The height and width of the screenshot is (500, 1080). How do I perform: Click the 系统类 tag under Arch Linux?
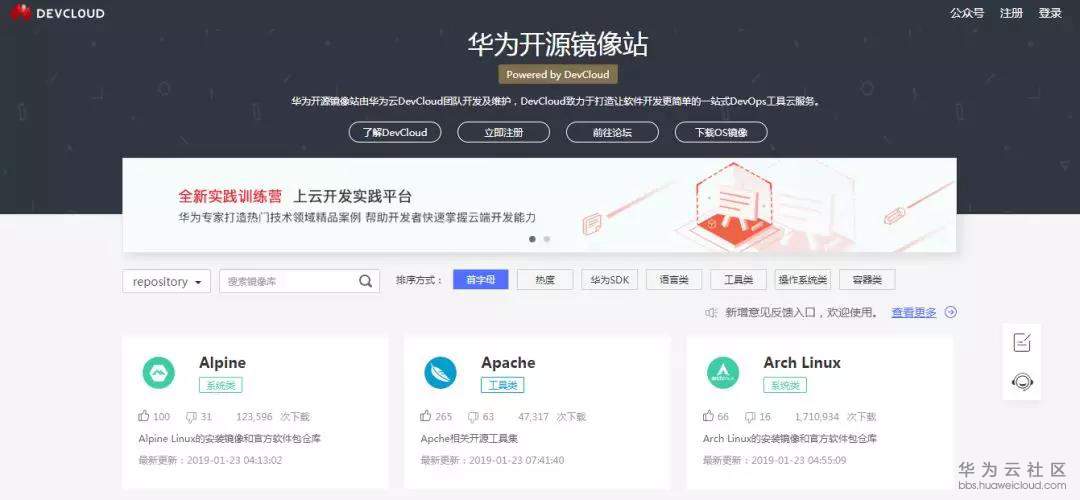[x=785, y=385]
